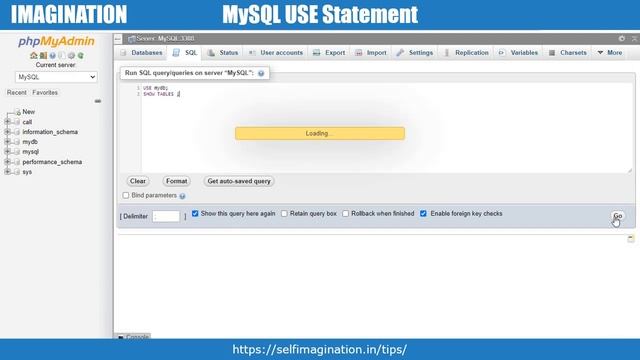This screenshot has width=640, height=360.
Task: Open the Variables tab
Action: coord(518,53)
